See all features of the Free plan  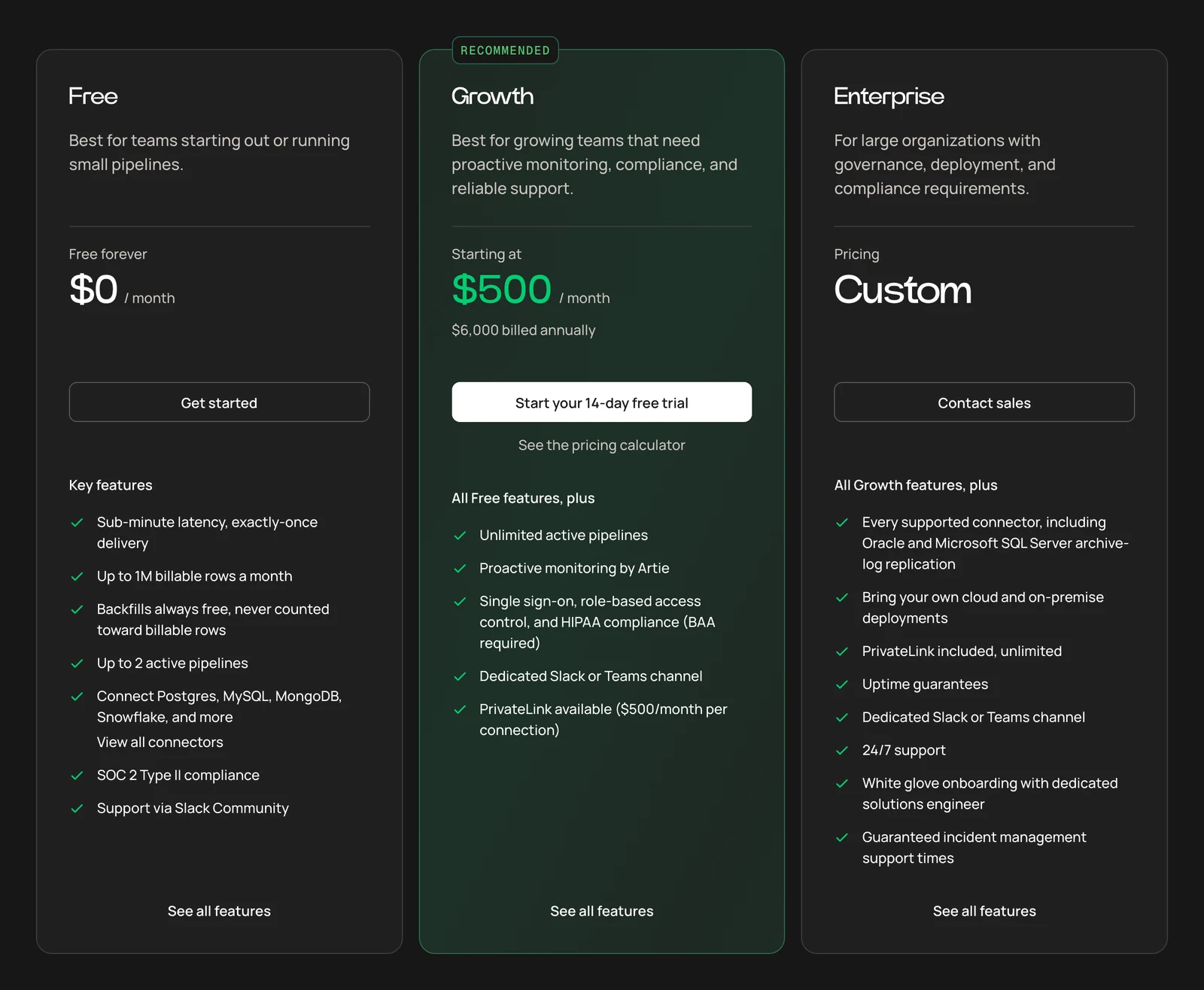pos(219,911)
